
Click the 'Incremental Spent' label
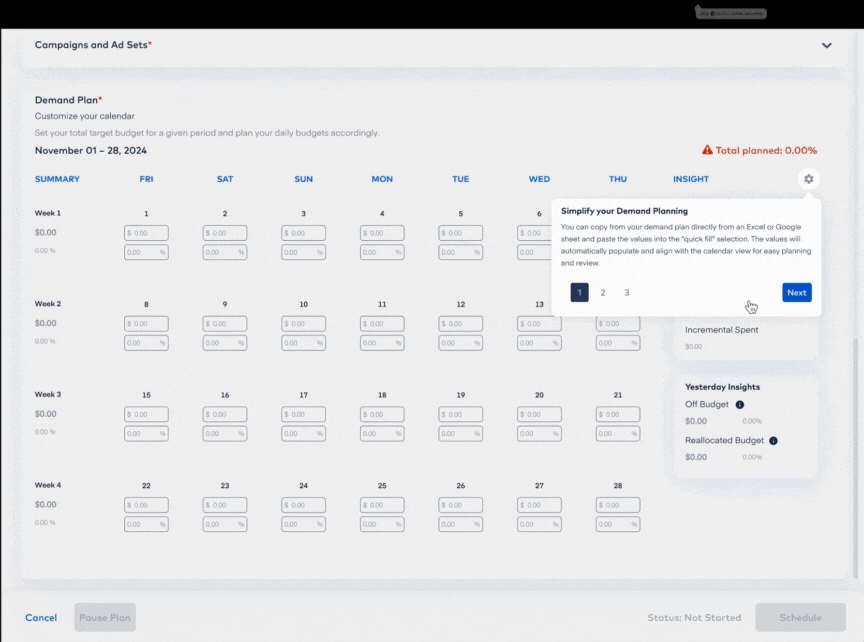pos(721,330)
